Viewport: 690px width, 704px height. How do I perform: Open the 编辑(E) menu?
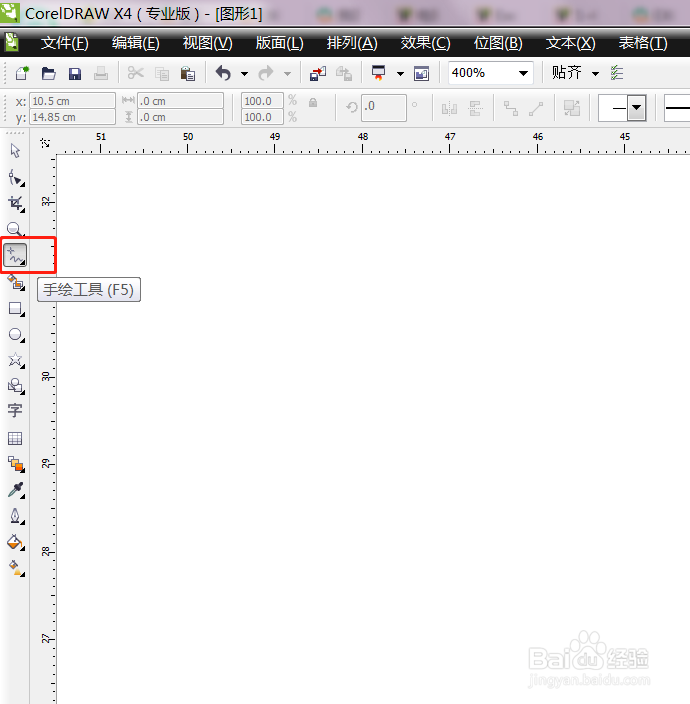[136, 43]
